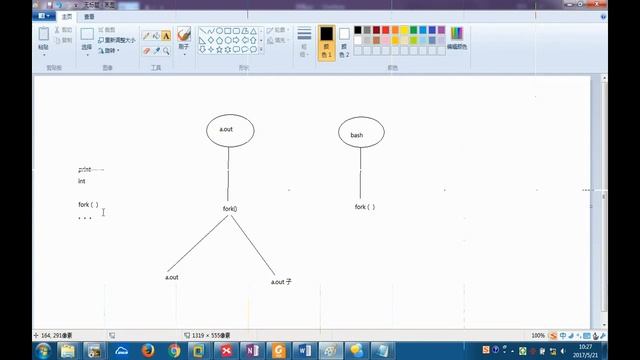This screenshot has height=360, width=640.
Task: Click the Copy command
Action: 63,40
